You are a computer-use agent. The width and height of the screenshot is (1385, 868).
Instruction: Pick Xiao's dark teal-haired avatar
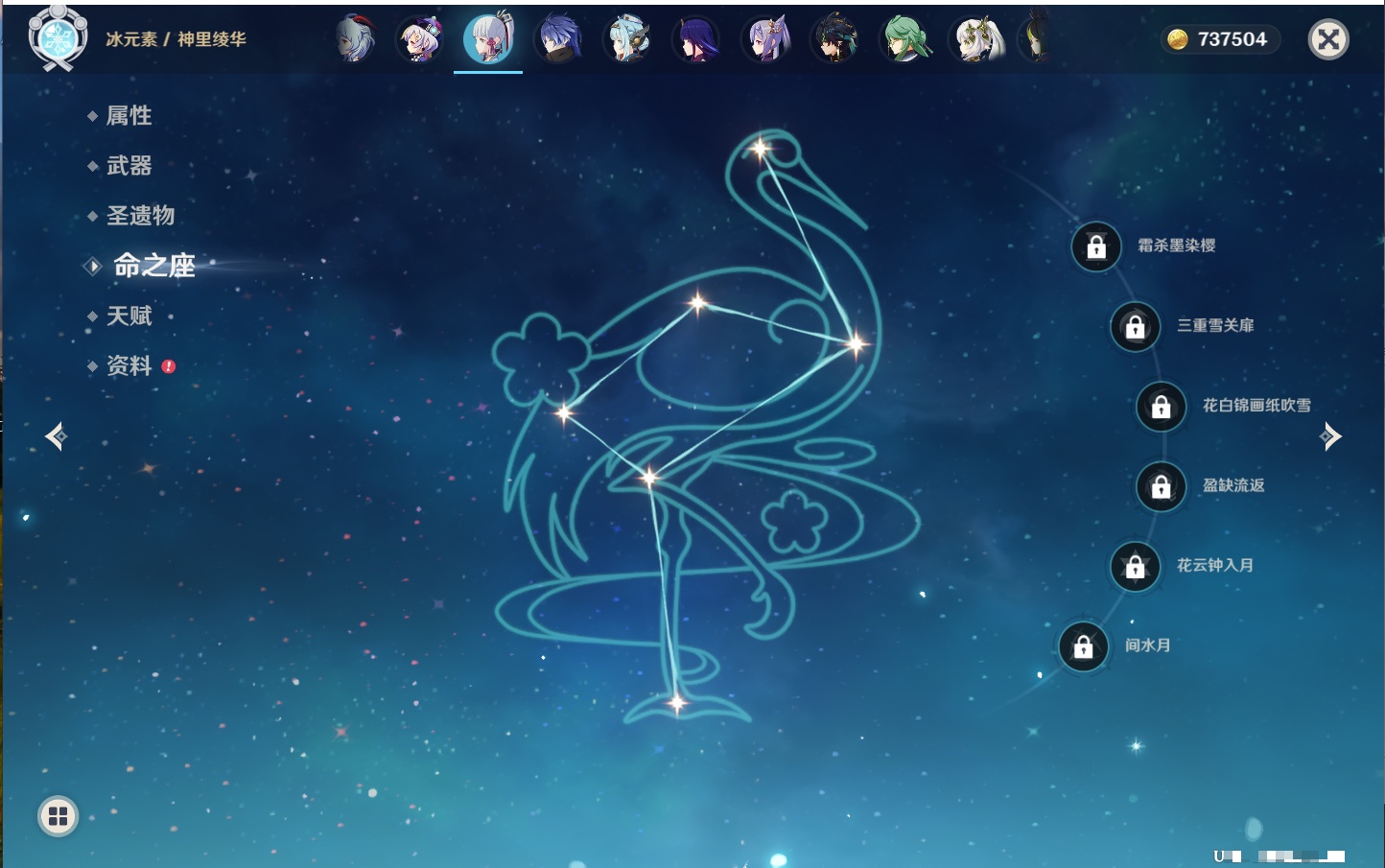[x=835, y=39]
